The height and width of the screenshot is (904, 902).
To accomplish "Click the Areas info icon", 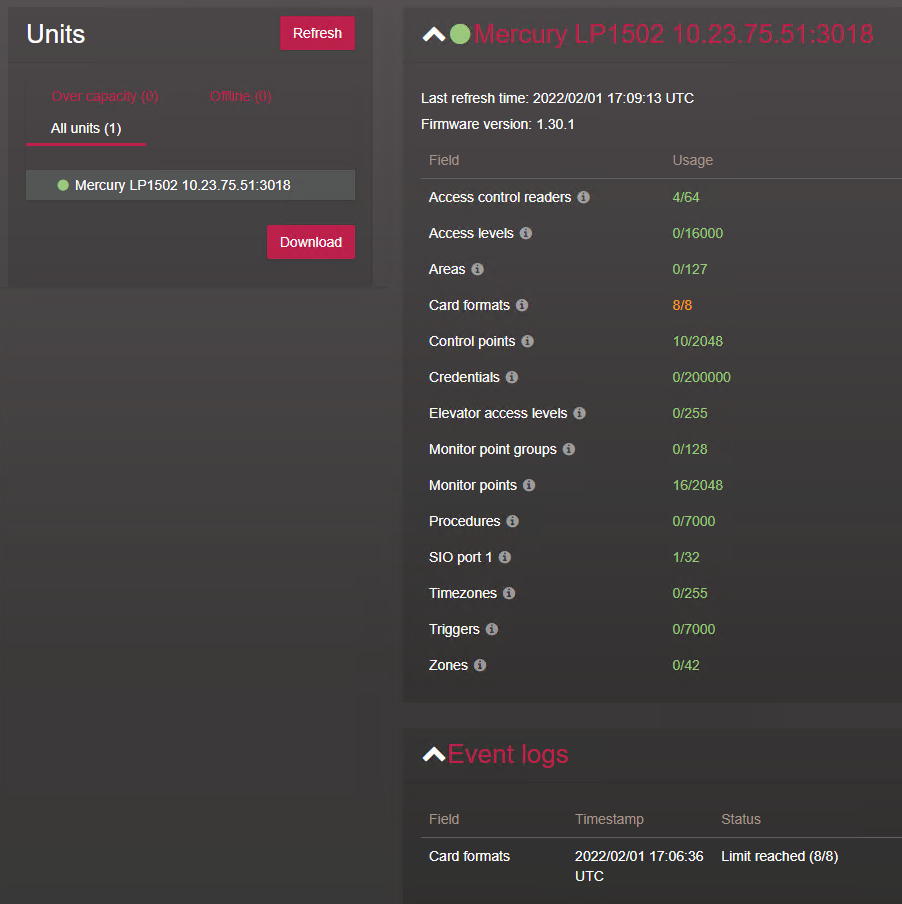I will point(477,269).
